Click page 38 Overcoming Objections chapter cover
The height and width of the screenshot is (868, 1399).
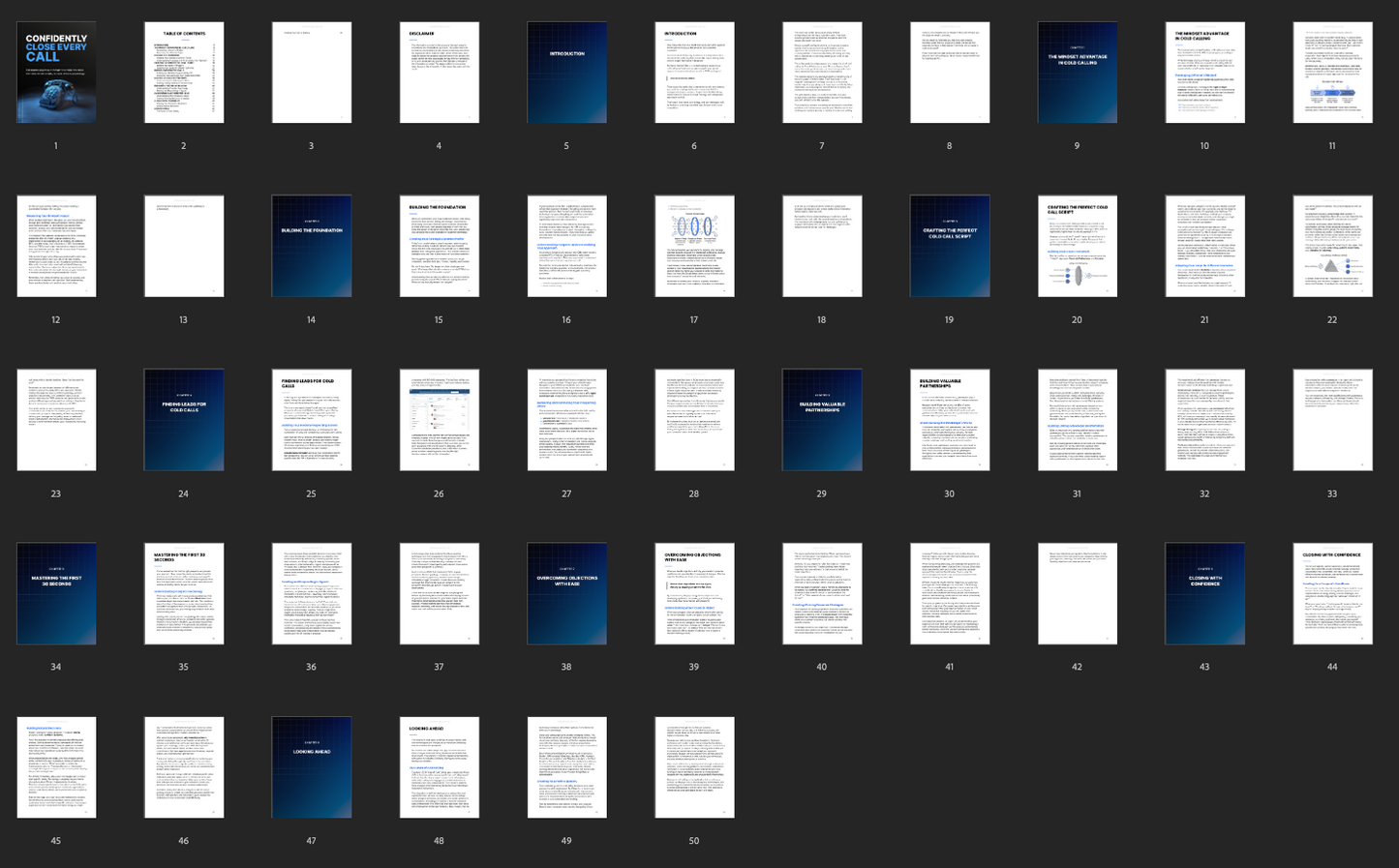(x=566, y=593)
